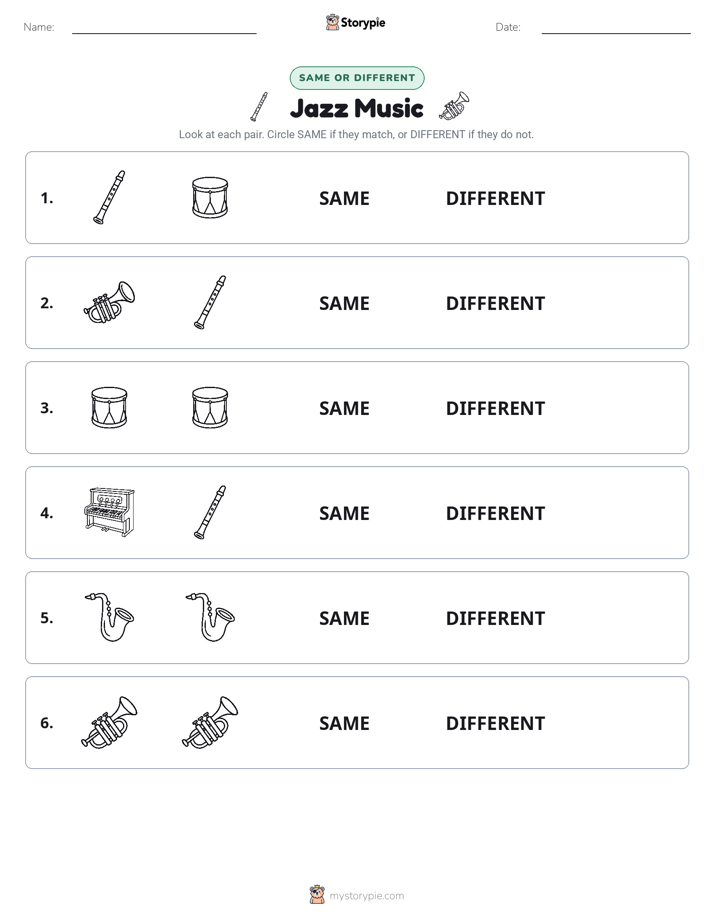
Task: Choose SAME for pair 3
Action: pos(344,408)
